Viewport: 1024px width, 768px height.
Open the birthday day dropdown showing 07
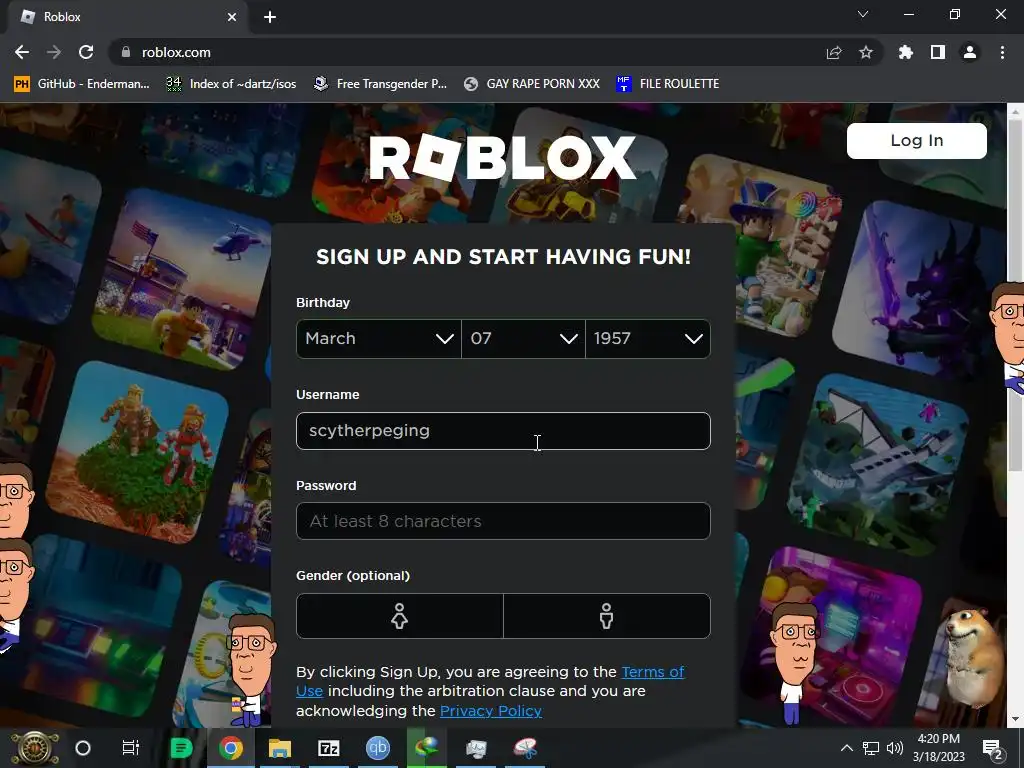point(523,338)
